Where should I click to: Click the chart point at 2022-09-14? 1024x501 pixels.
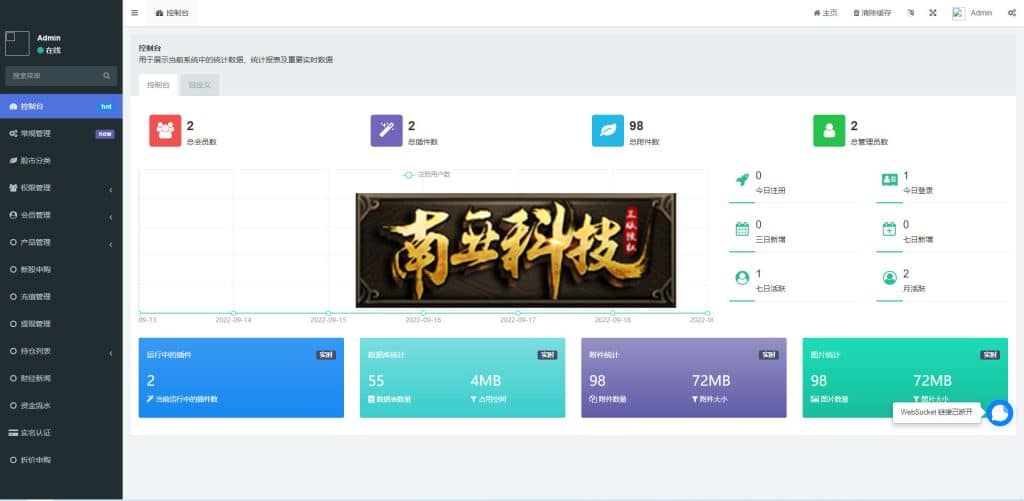[x=234, y=313]
